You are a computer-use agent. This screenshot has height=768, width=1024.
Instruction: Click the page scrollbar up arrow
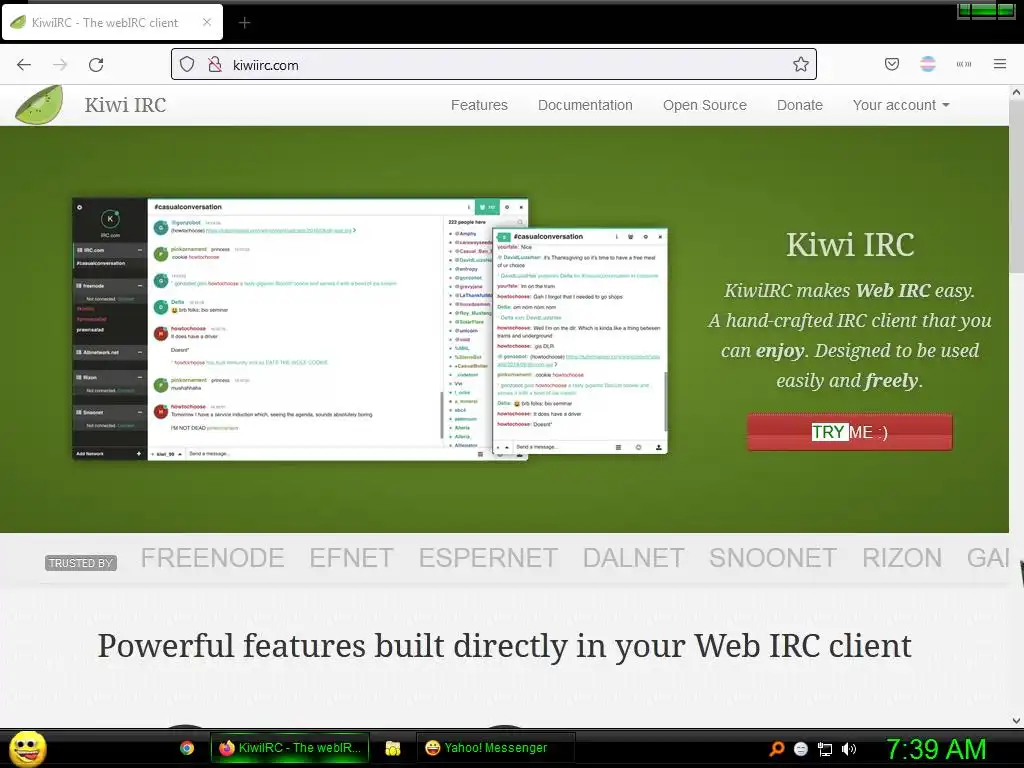[x=1016, y=93]
